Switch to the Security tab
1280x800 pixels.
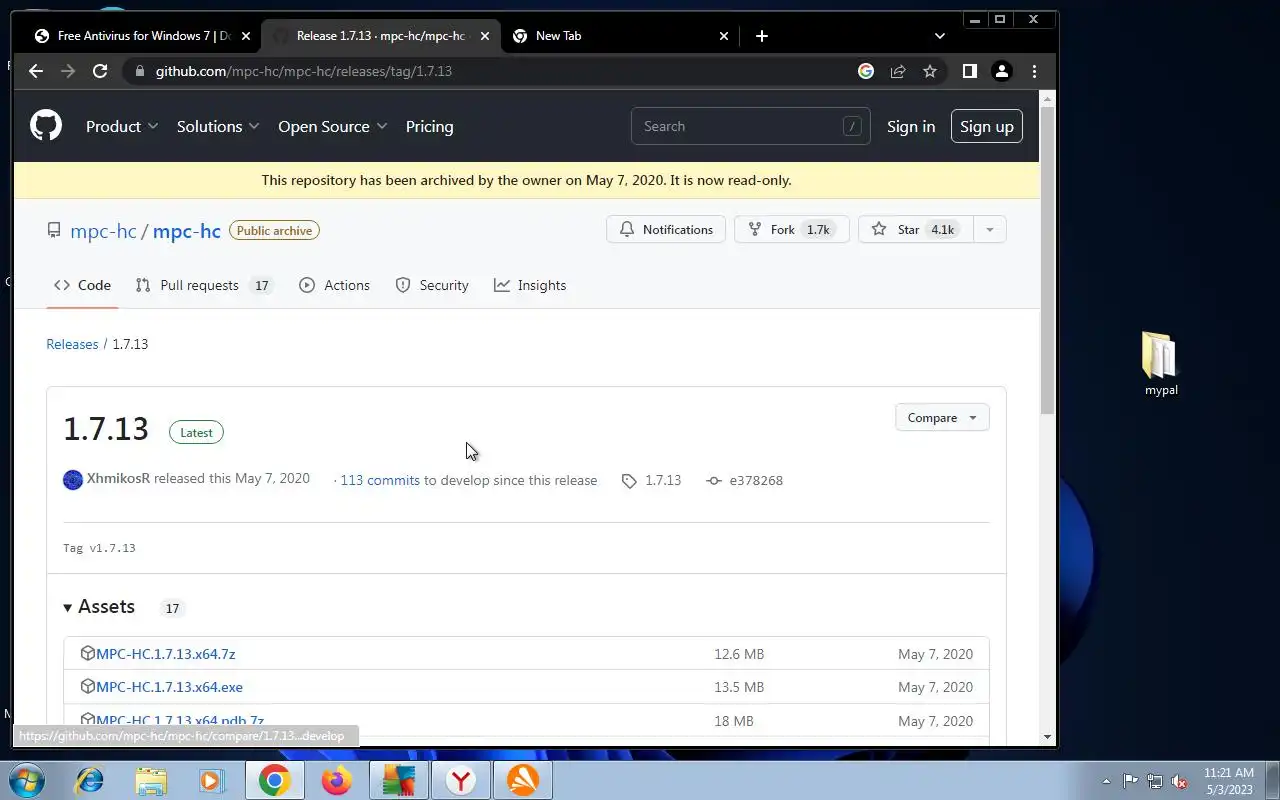(432, 285)
